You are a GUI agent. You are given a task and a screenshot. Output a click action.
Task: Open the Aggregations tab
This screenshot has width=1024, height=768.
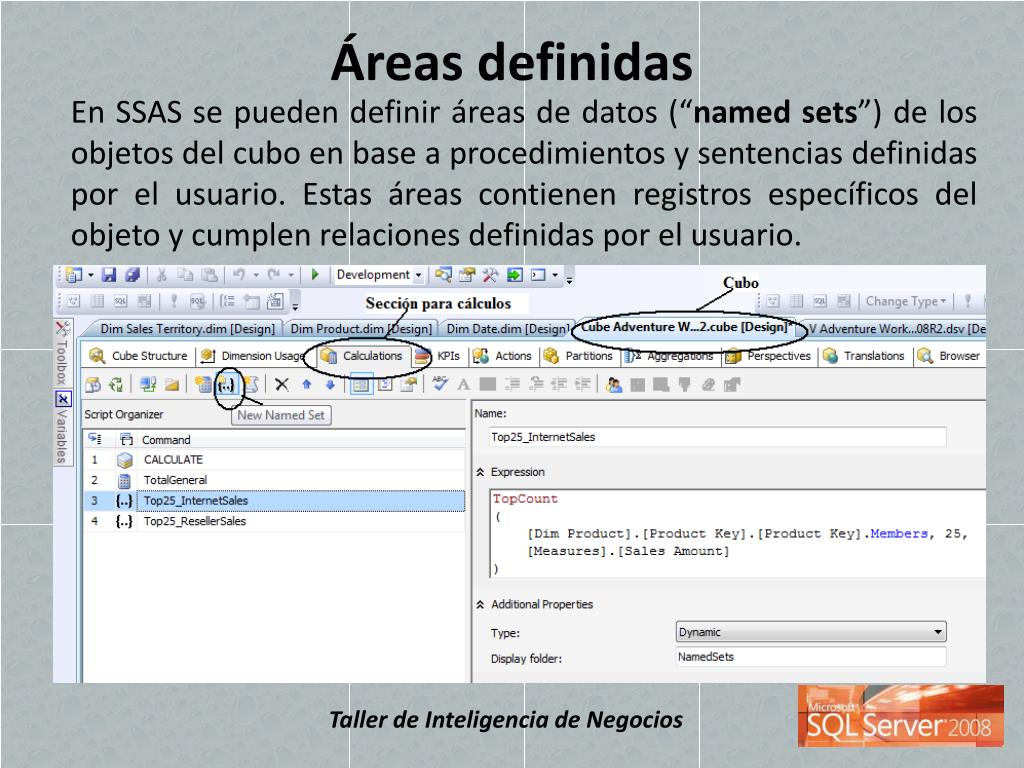coord(669,356)
